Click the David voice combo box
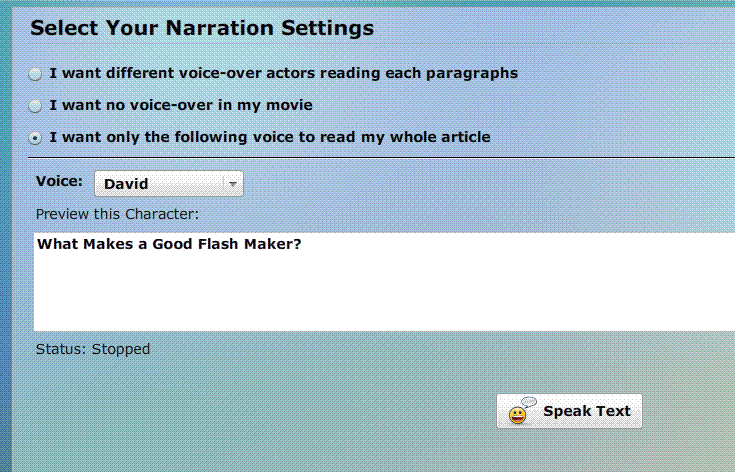Image resolution: width=735 pixels, height=472 pixels. coord(169,184)
